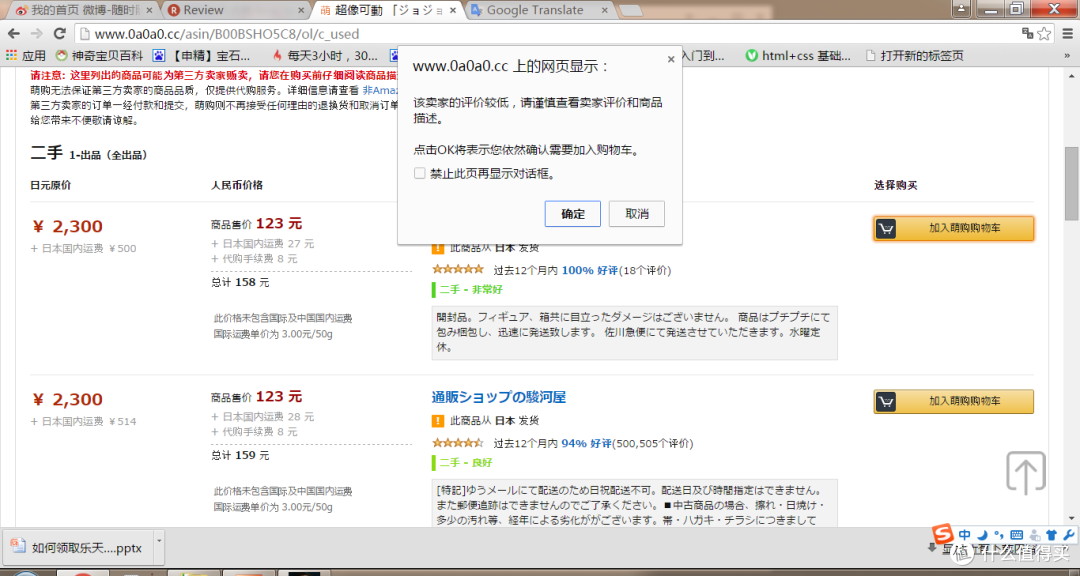Click the first seller's star rating
The height and width of the screenshot is (576, 1080).
[x=457, y=269]
